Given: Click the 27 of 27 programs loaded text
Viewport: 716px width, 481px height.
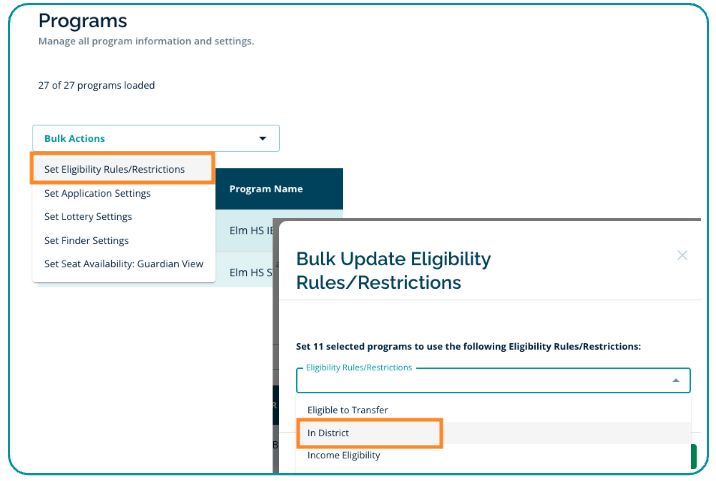Looking at the screenshot, I should [96, 86].
